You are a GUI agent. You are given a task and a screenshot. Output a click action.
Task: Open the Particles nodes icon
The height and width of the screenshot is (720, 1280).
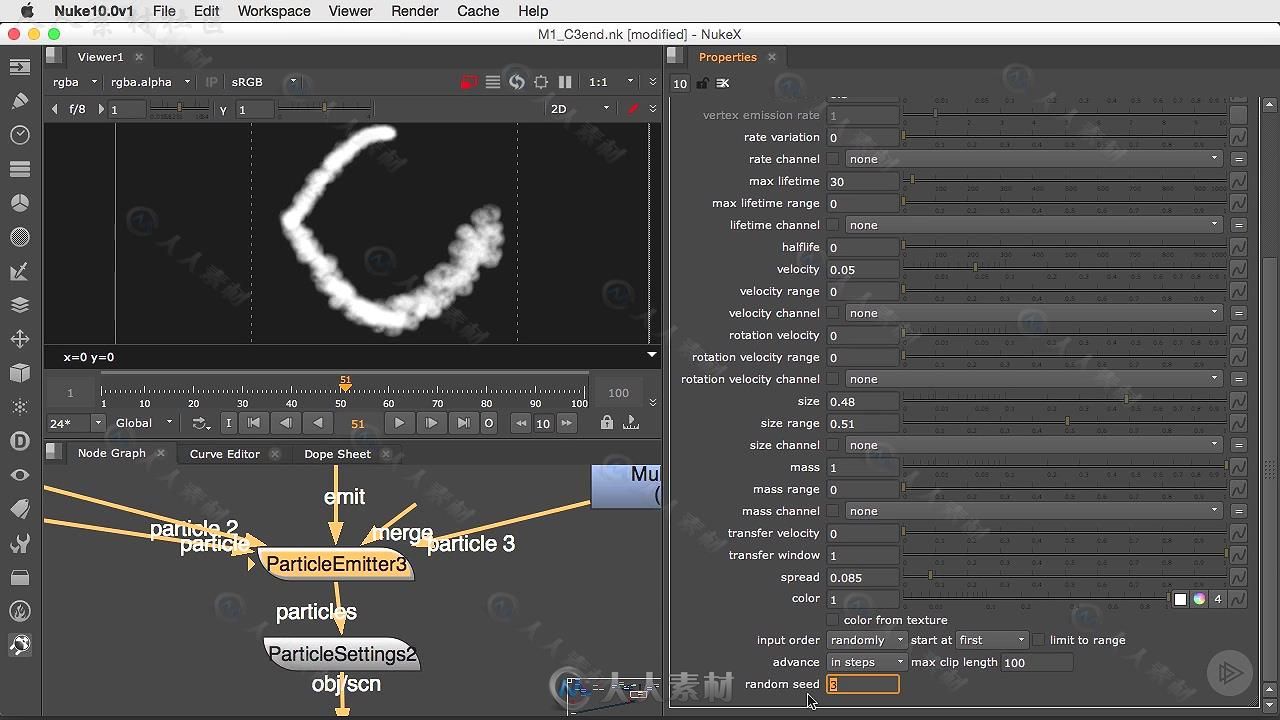(x=19, y=407)
